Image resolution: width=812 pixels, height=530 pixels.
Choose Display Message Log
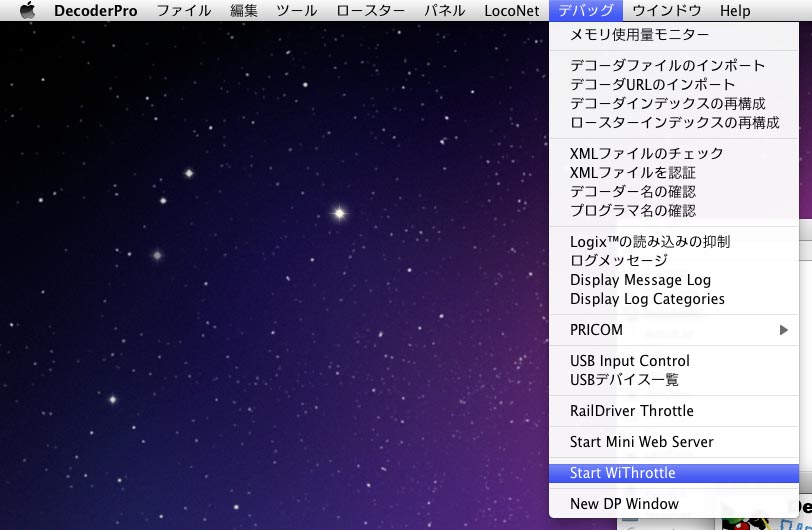(674, 280)
